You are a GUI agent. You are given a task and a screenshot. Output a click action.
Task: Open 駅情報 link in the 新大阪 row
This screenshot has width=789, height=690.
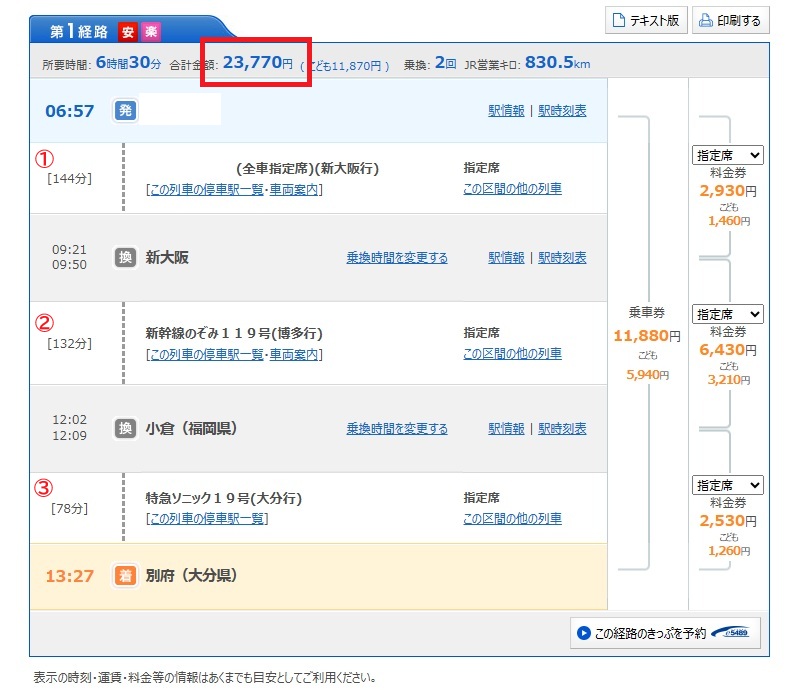pos(506,258)
